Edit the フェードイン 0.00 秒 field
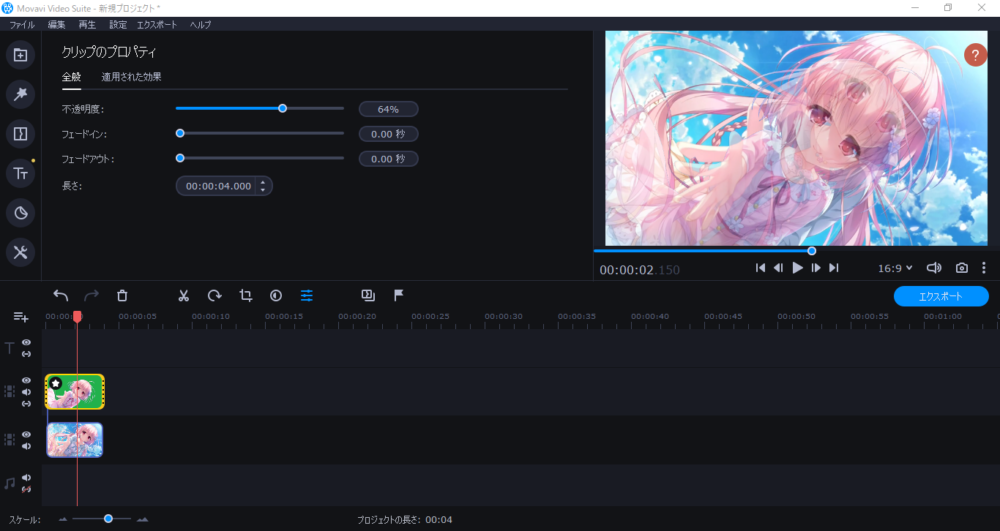 388,134
